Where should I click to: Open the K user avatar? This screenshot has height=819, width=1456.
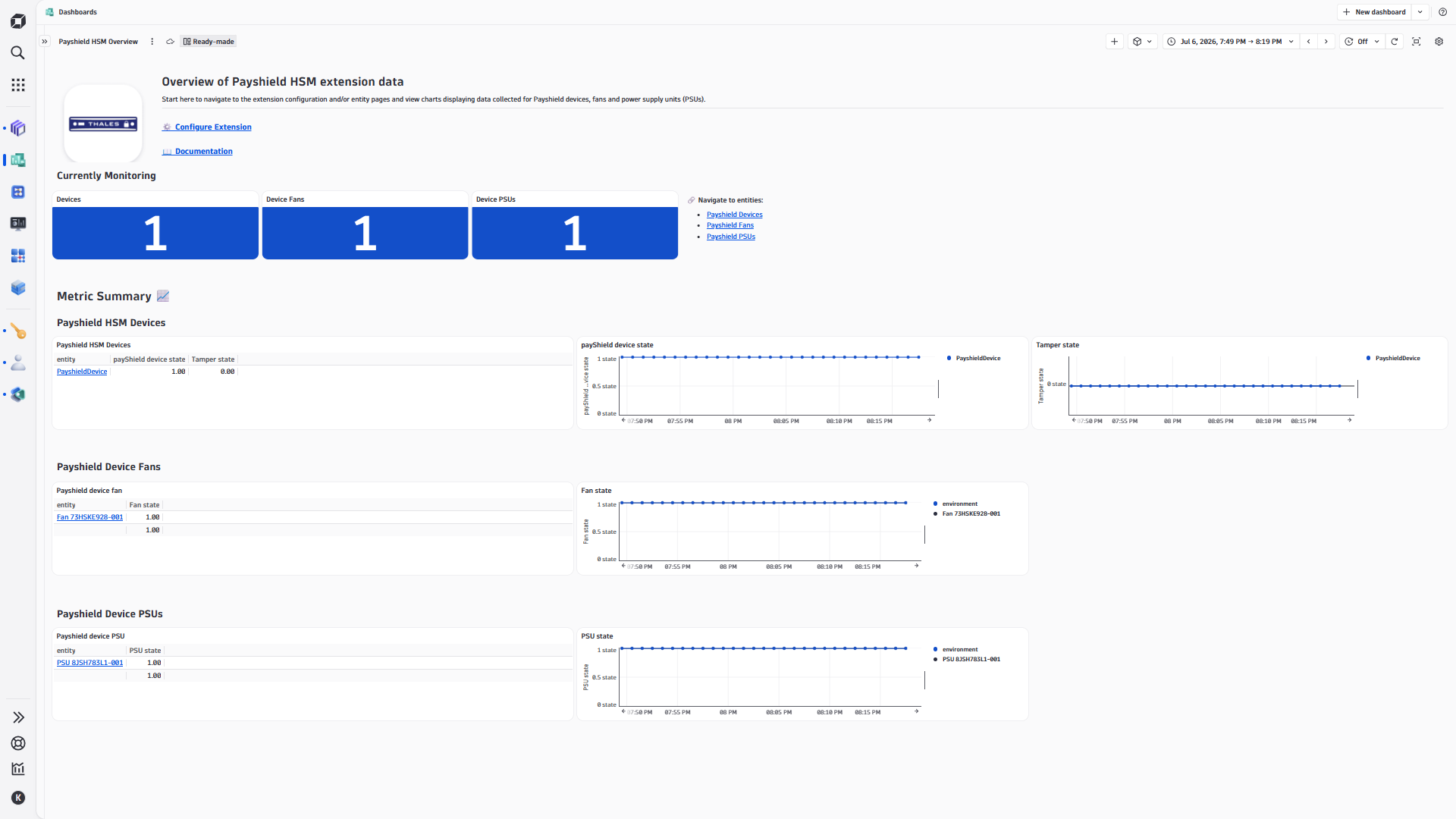(x=18, y=798)
